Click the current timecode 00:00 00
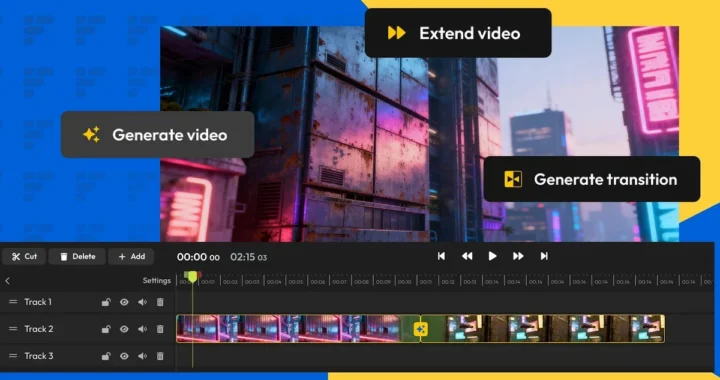Screen dimensions: 720x380 point(198,257)
